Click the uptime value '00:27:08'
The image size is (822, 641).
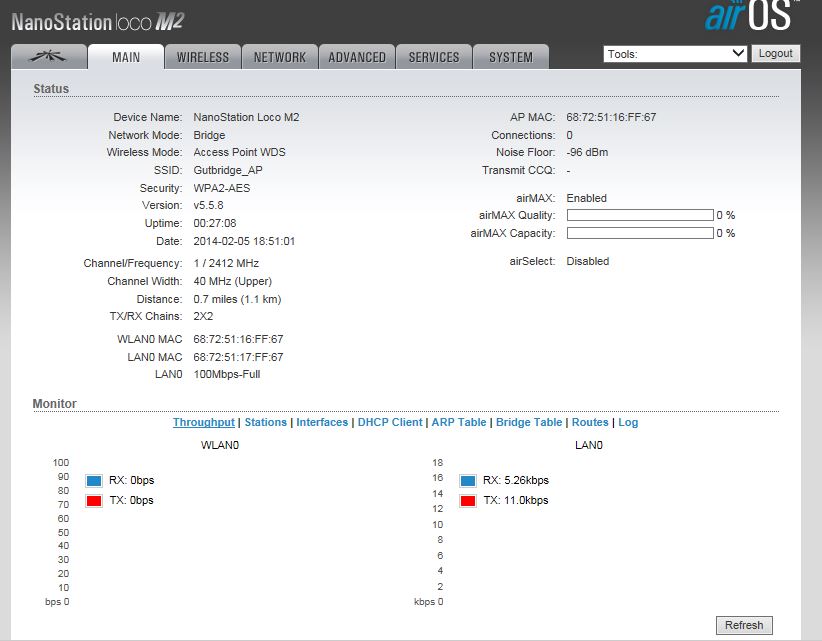coord(215,223)
